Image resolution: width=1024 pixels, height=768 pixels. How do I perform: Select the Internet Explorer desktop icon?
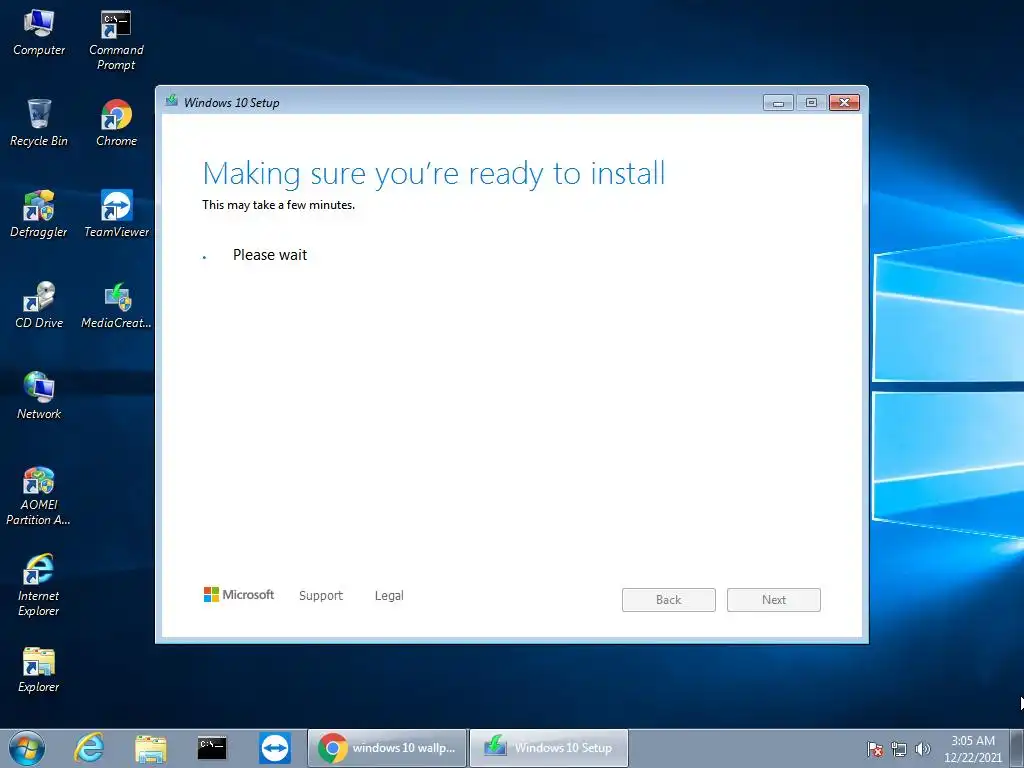click(x=39, y=586)
